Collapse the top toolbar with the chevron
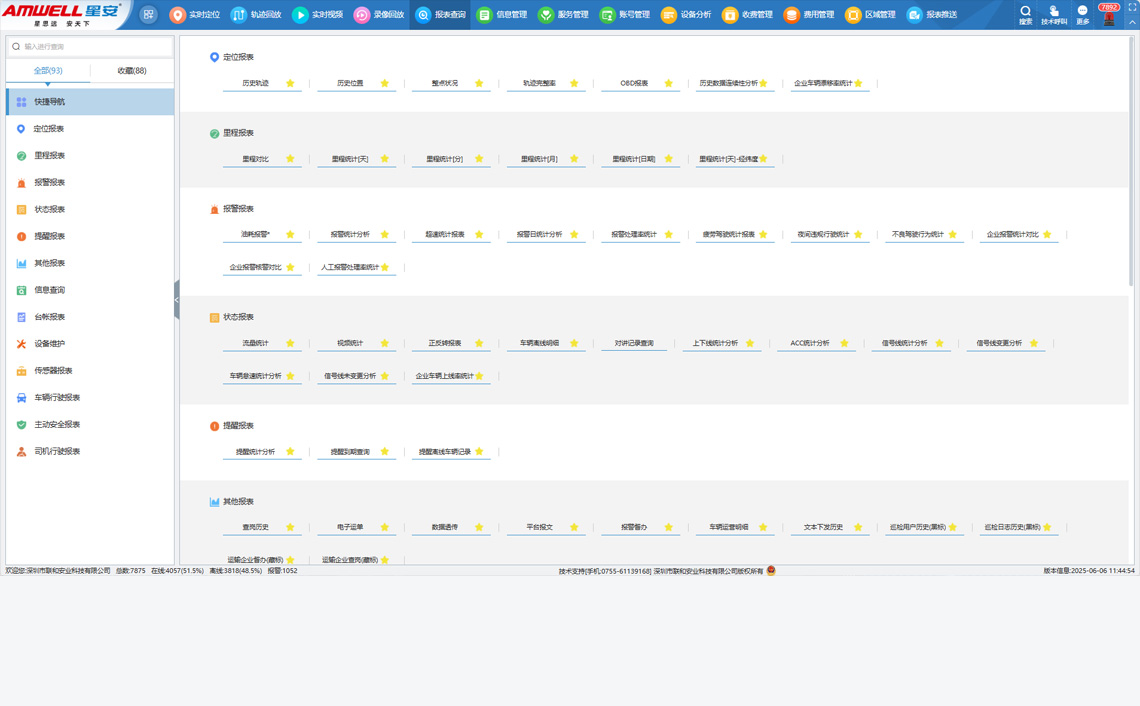 1132,22
